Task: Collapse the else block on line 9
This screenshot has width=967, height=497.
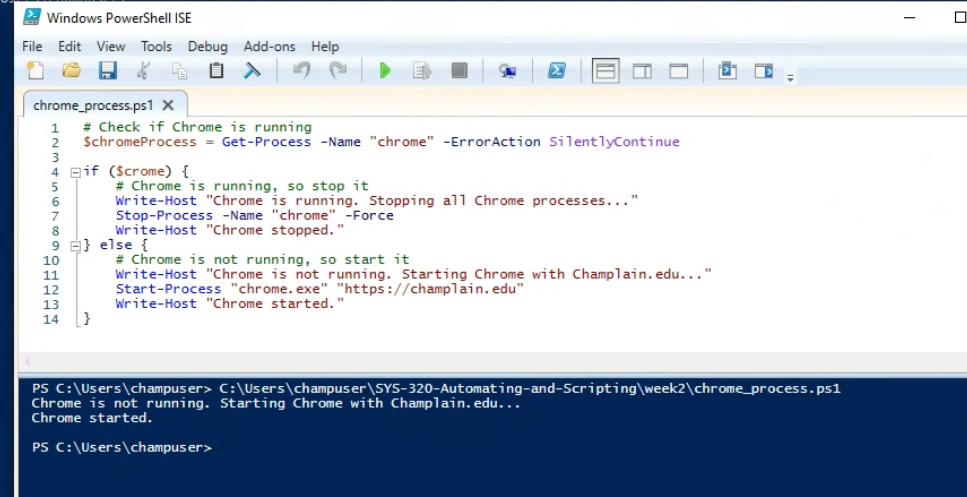Action: click(75, 245)
